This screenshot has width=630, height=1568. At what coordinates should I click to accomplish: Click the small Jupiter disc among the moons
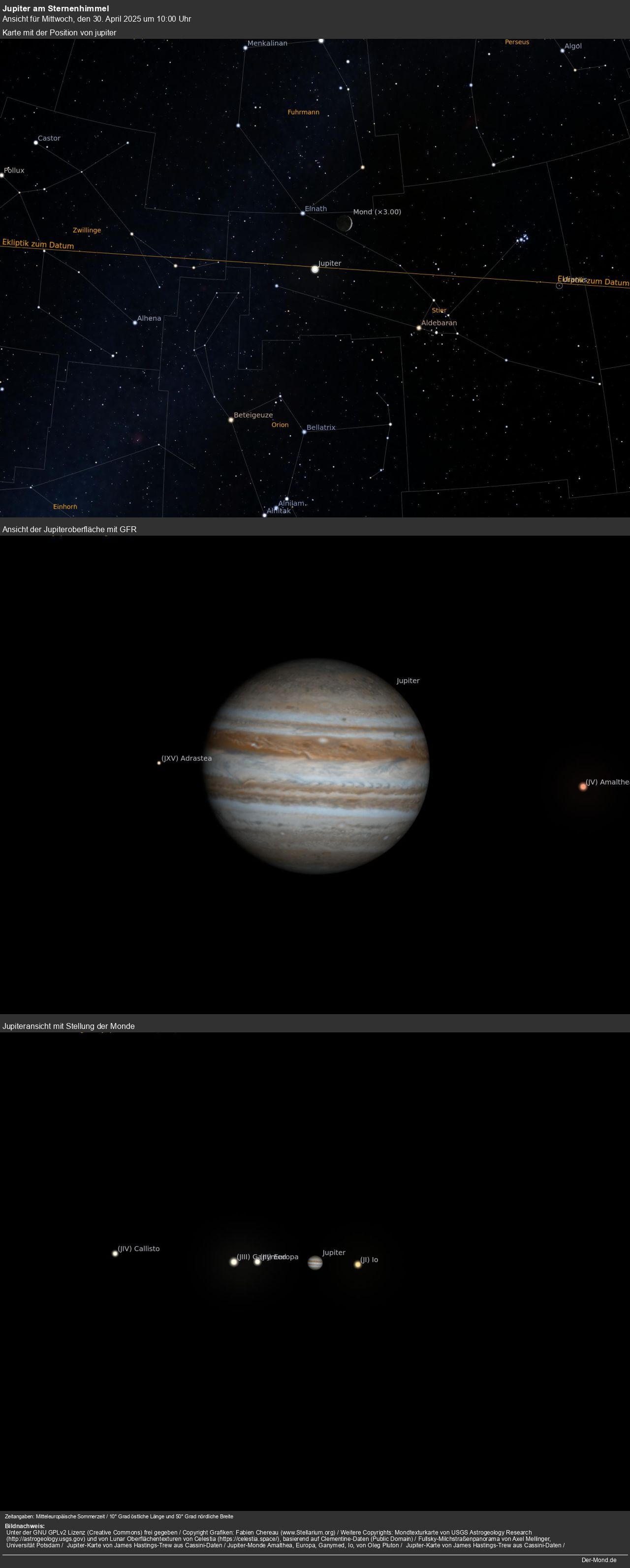click(x=315, y=1263)
